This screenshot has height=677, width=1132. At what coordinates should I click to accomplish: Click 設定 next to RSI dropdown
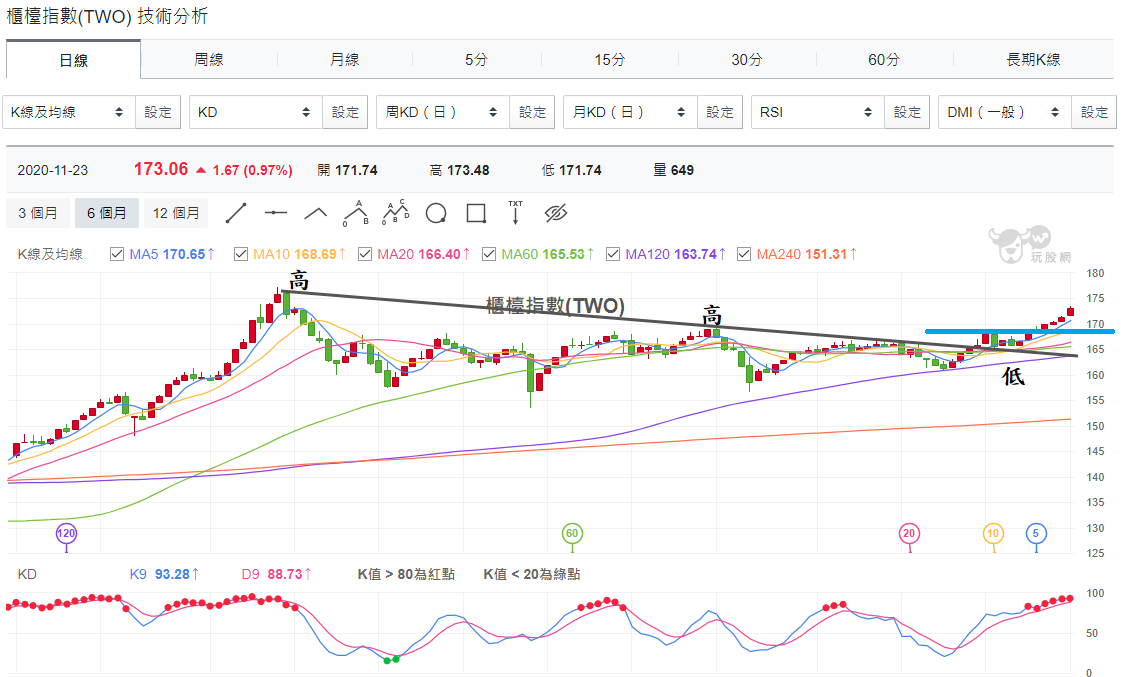click(907, 113)
